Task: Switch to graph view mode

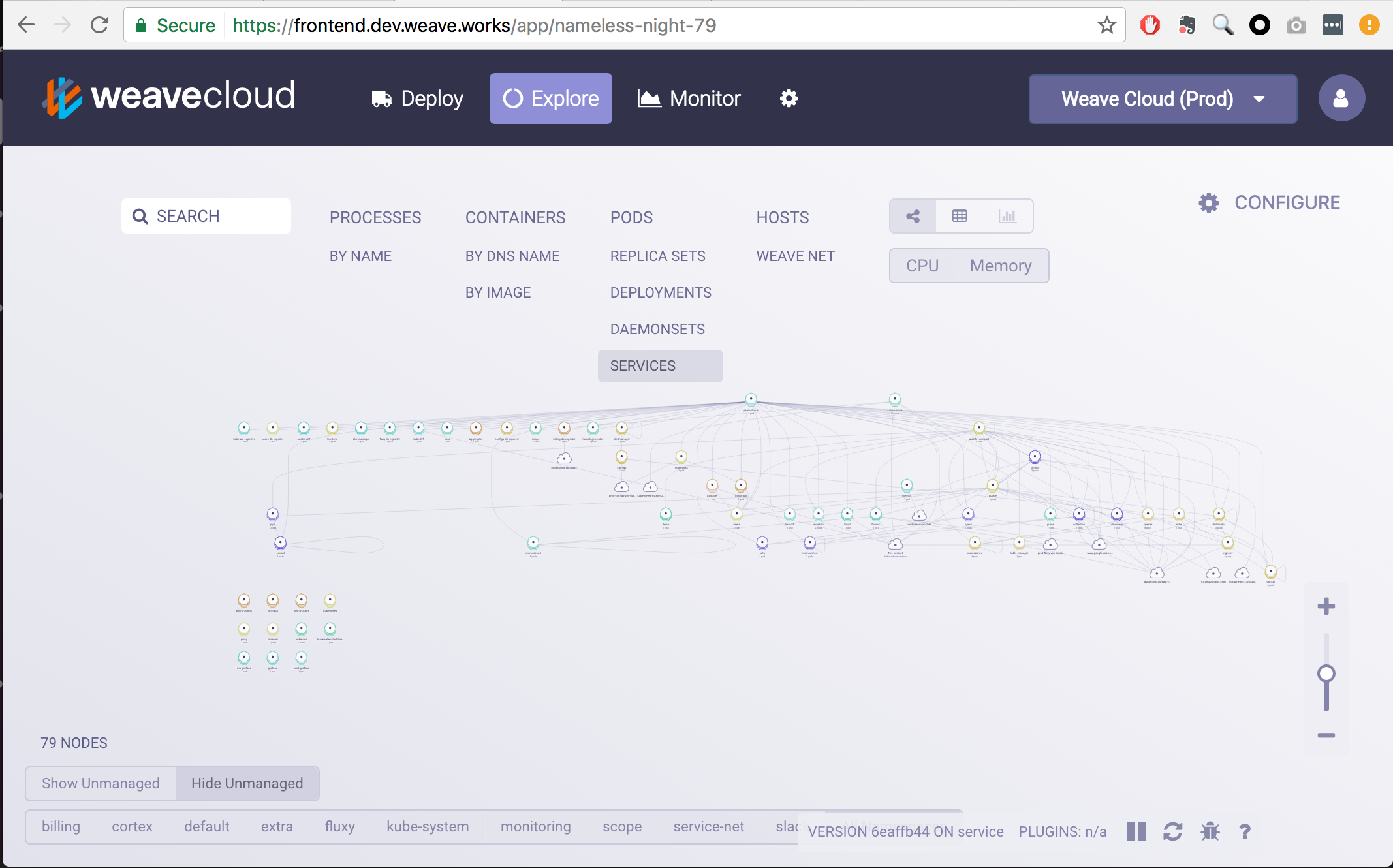Action: [x=913, y=216]
